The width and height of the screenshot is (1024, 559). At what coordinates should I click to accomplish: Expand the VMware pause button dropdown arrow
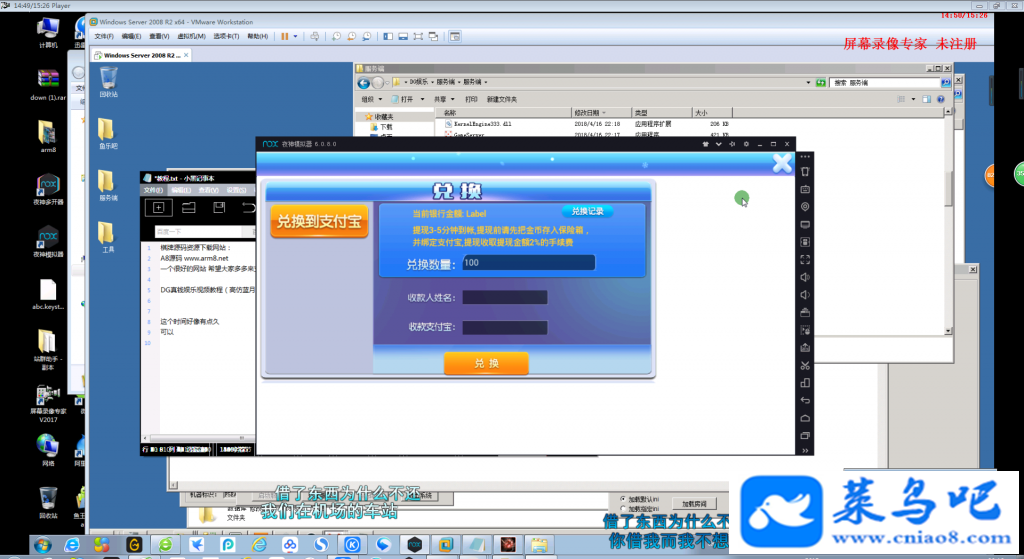pos(295,37)
